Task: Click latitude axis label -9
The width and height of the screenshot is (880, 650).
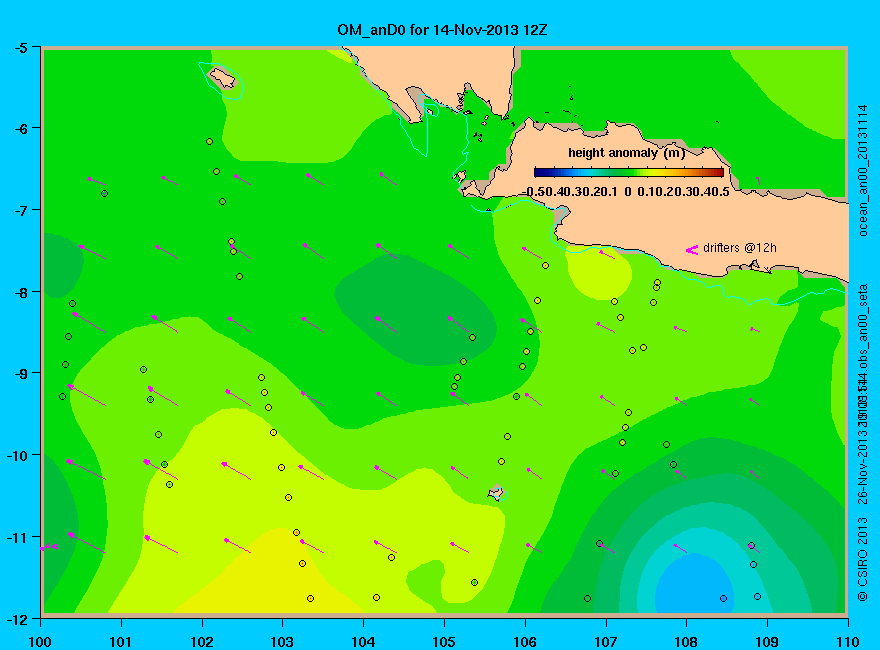Action: (x=20, y=373)
